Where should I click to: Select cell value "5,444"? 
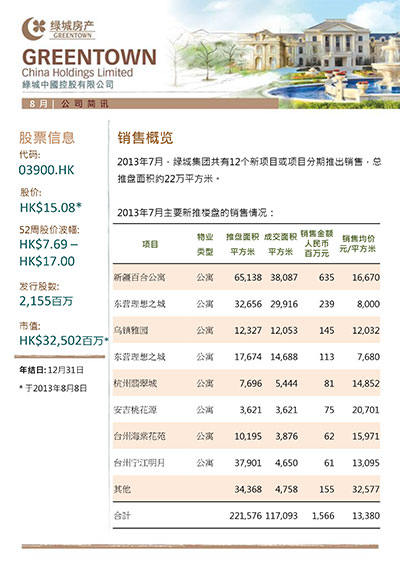(x=287, y=383)
